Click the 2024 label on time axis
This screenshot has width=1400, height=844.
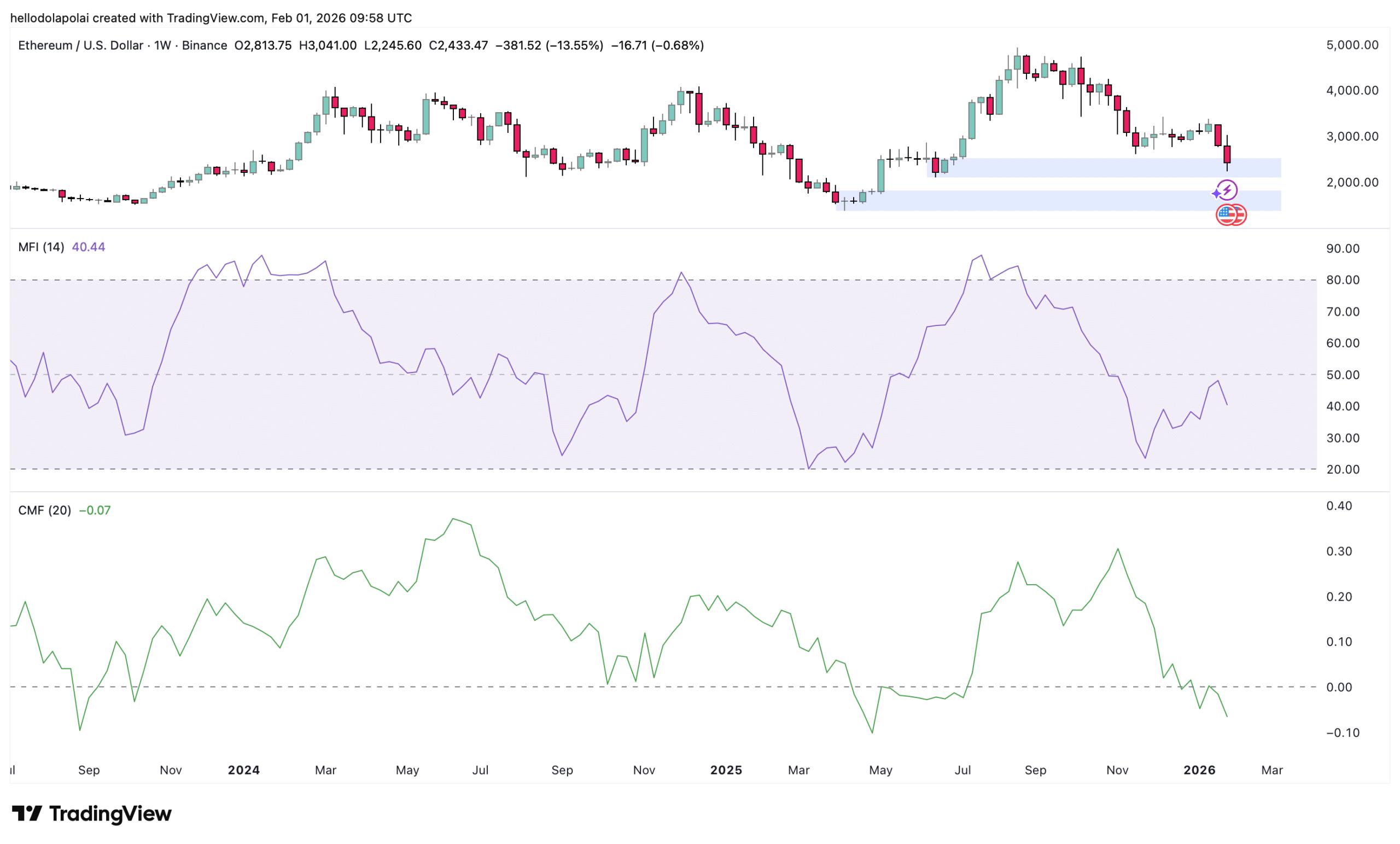click(x=244, y=770)
